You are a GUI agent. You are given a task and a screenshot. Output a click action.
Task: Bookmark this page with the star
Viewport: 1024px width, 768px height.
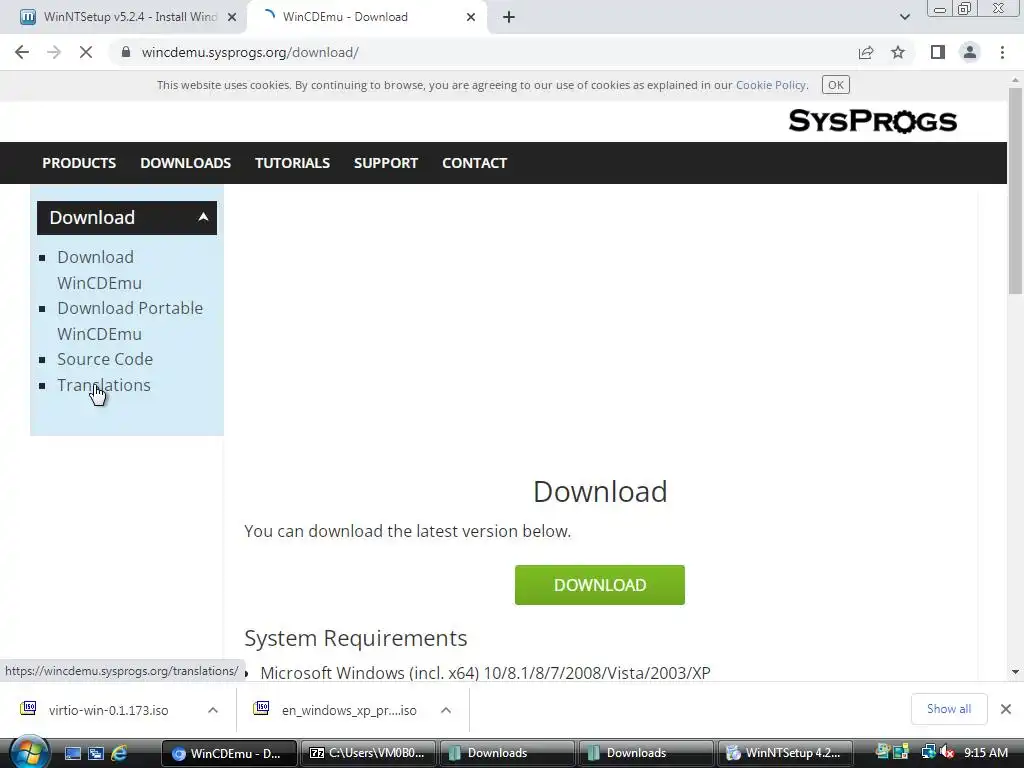tap(898, 52)
